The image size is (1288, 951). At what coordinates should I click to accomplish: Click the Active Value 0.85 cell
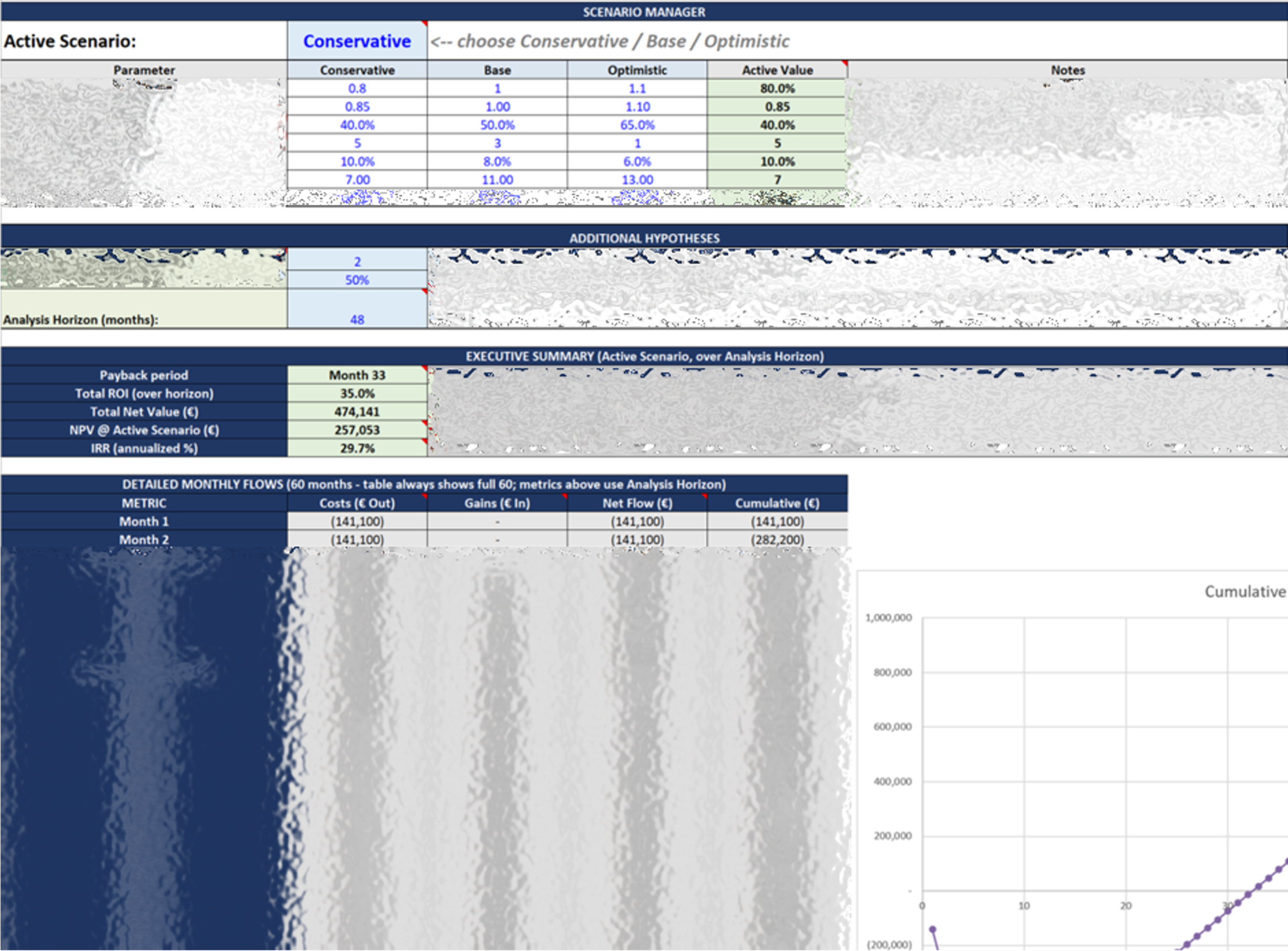777,107
